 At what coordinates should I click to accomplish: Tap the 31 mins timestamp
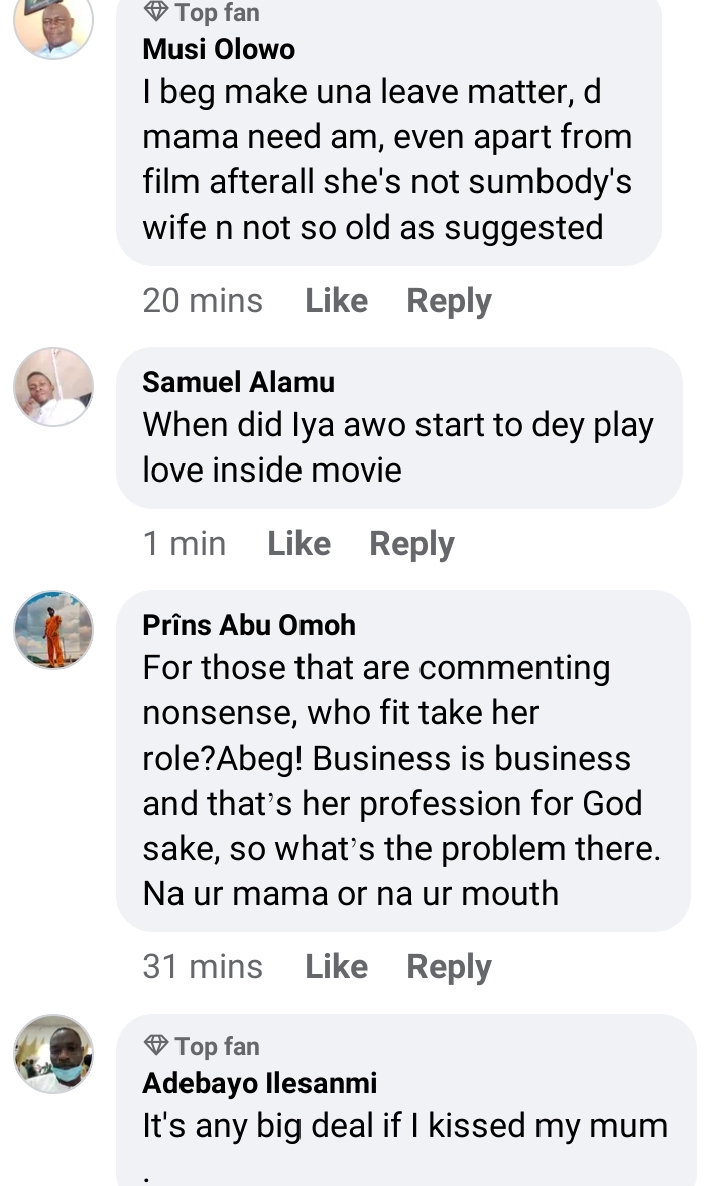click(202, 967)
